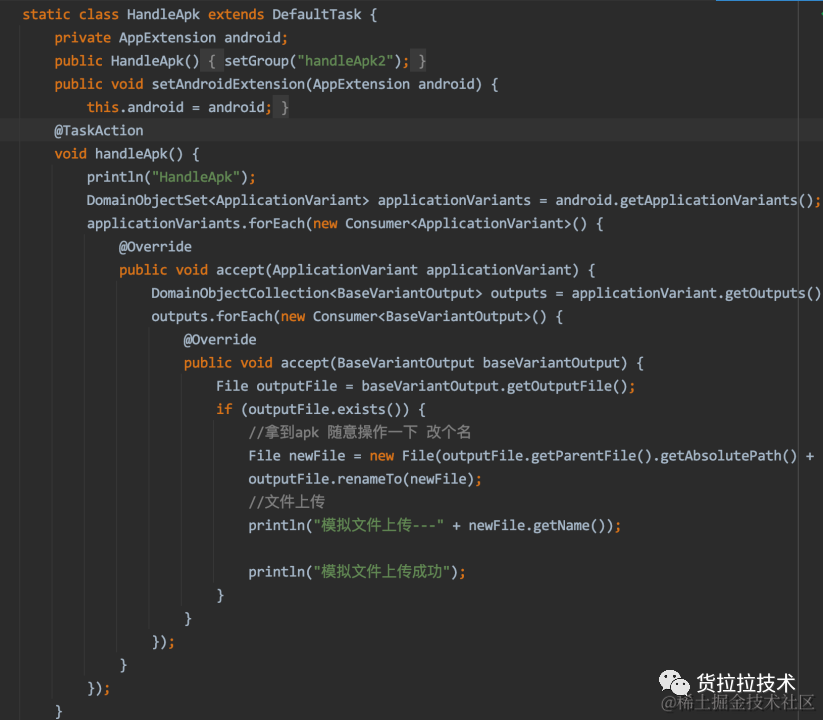Viewport: 823px width, 720px height.
Task: Click the applicationVariant parameter name in accept
Action: coord(499,270)
